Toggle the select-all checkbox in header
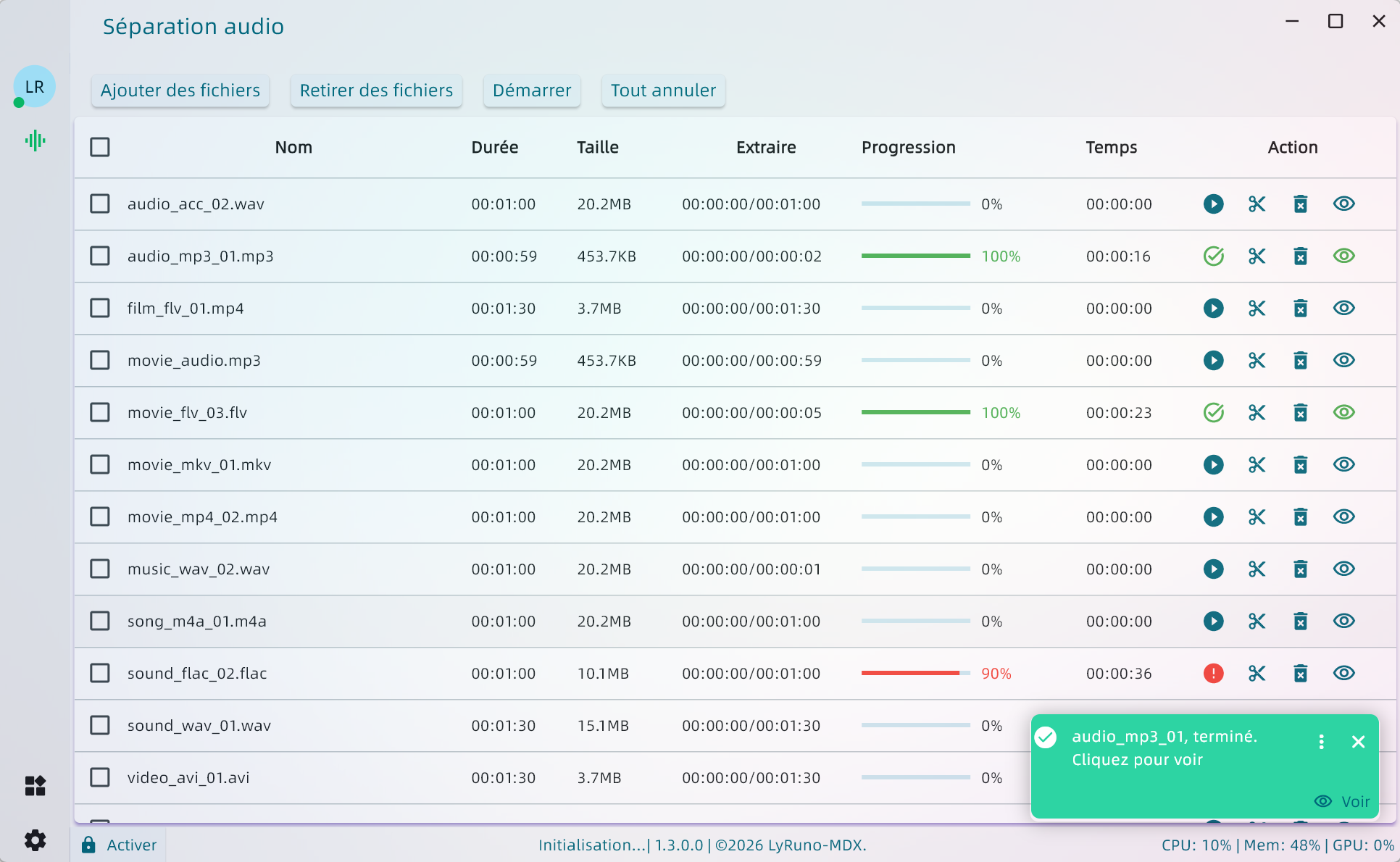 point(100,148)
